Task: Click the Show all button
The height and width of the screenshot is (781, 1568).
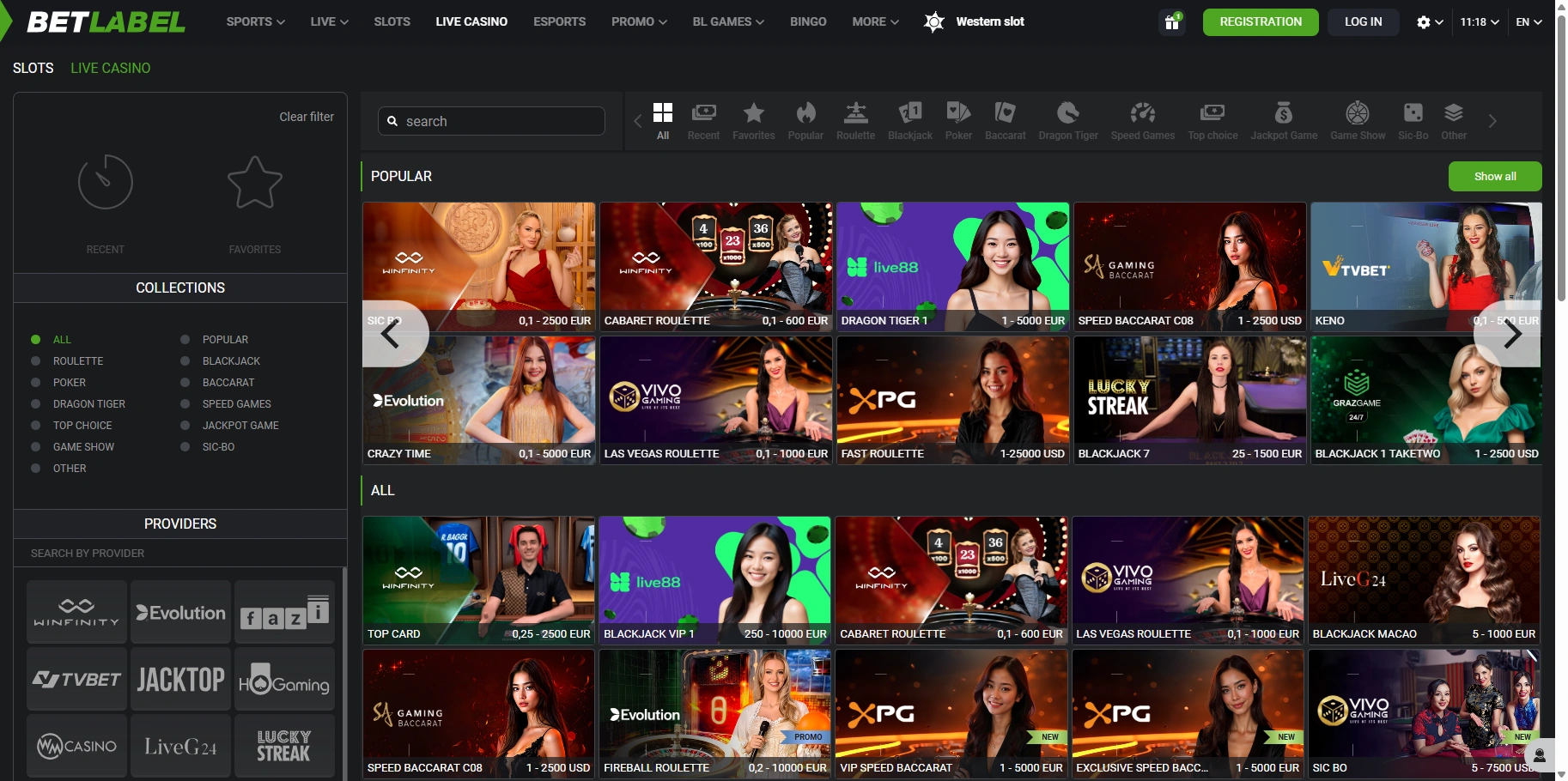Action: point(1494,177)
